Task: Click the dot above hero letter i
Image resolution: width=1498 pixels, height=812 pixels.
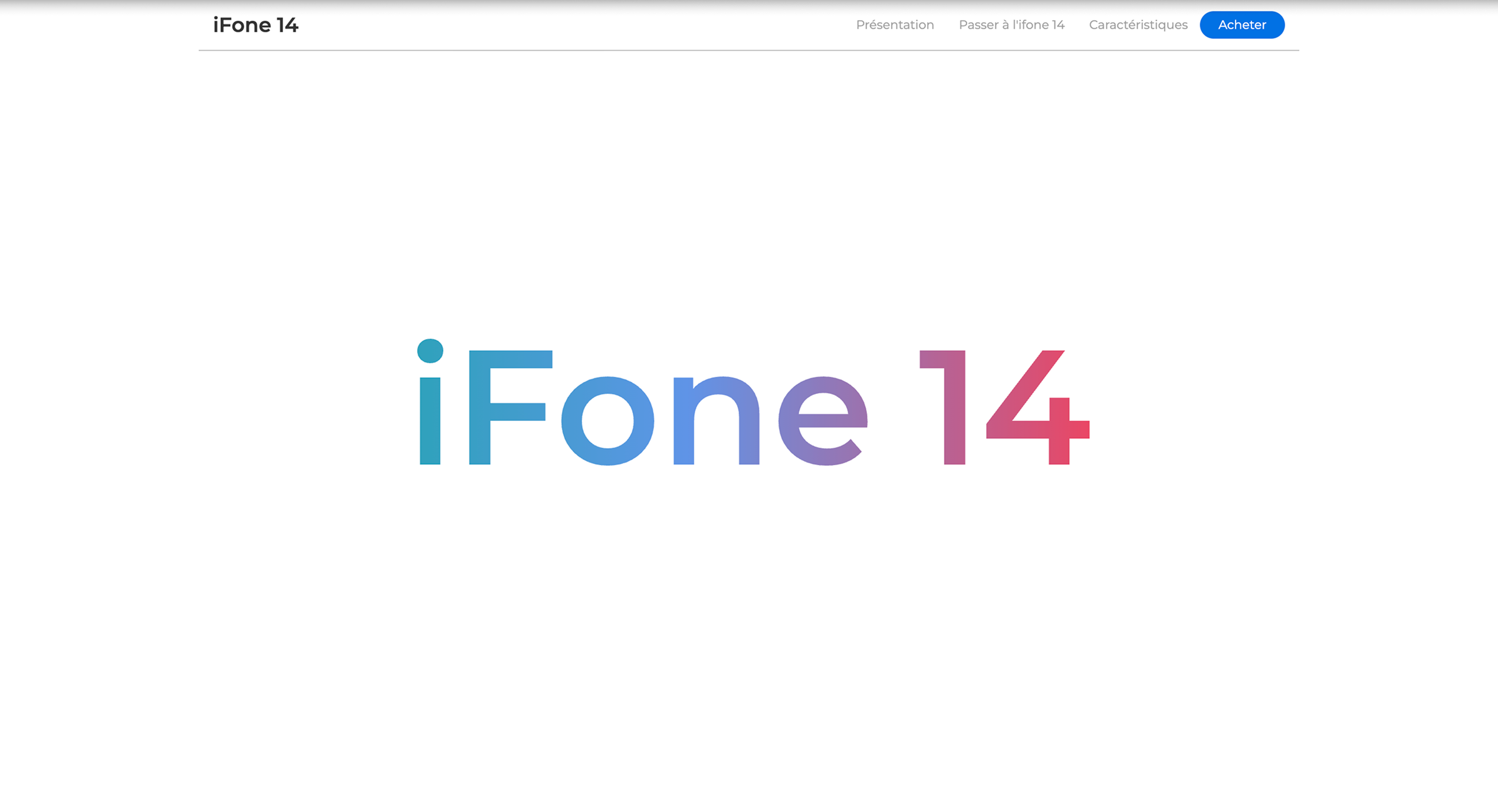Action: click(x=430, y=351)
